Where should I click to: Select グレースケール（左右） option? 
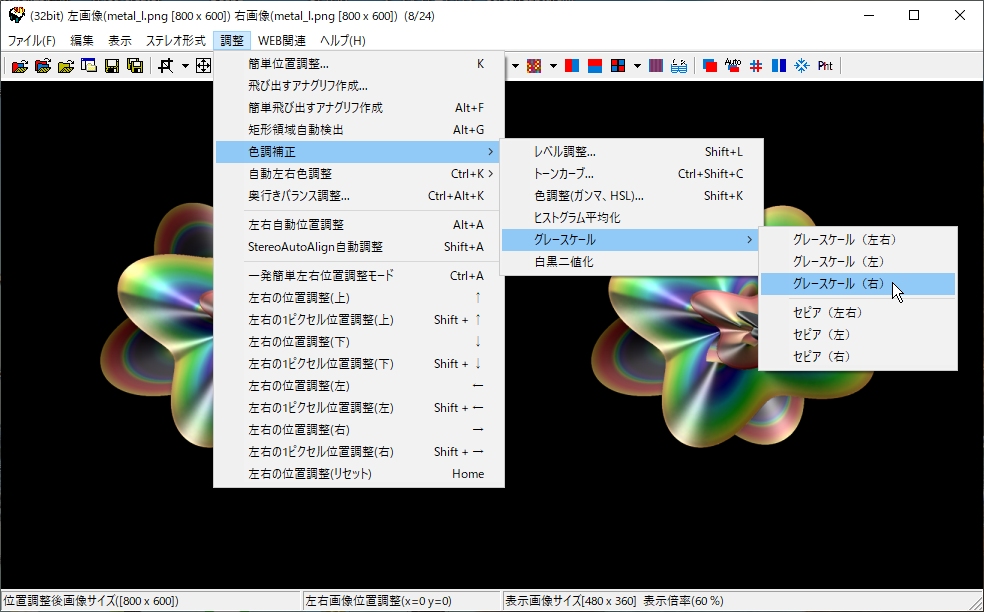858,240
